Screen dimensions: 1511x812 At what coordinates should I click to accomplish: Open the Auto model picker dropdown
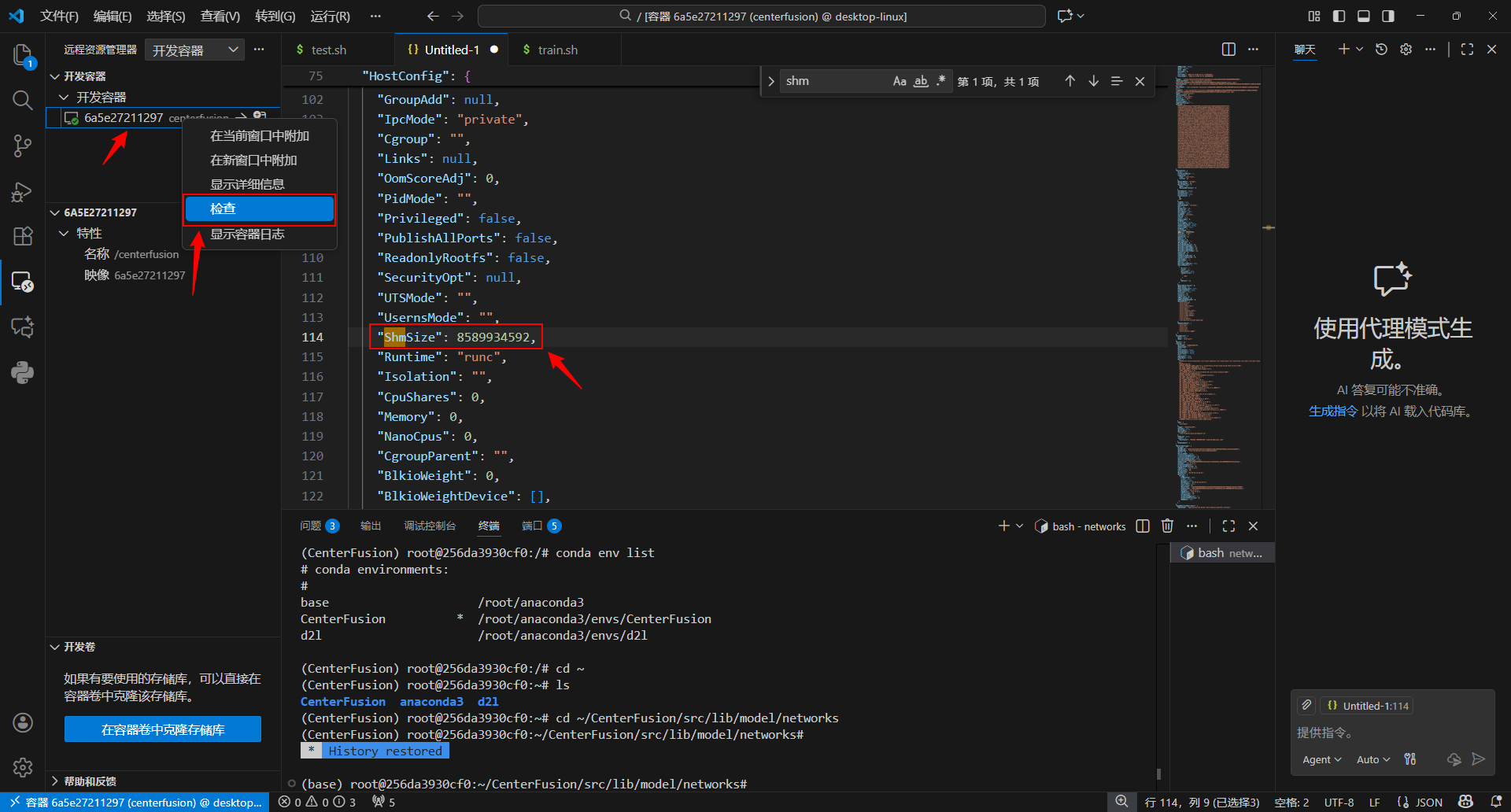(1373, 759)
